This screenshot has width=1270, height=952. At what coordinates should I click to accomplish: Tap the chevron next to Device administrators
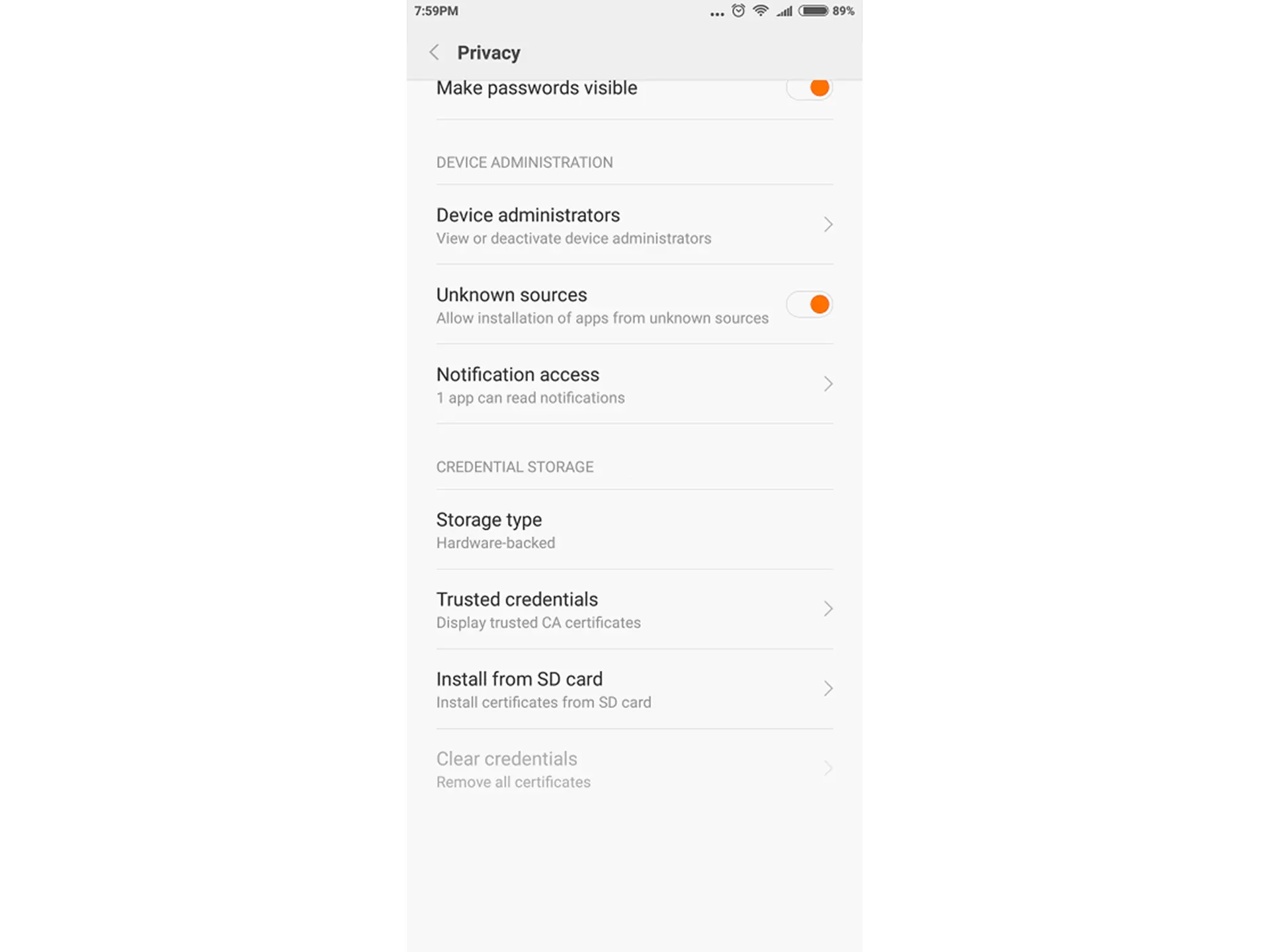point(828,224)
